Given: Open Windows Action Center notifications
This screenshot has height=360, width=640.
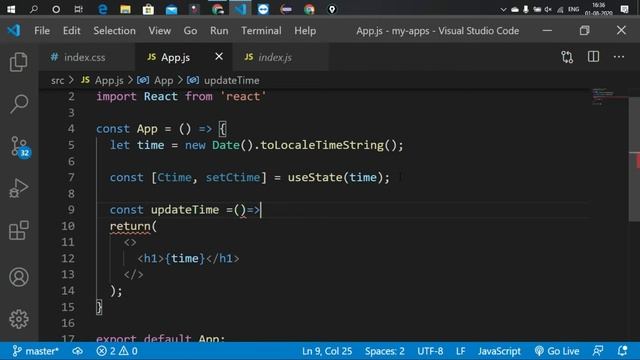Looking at the screenshot, I should (x=624, y=9).
